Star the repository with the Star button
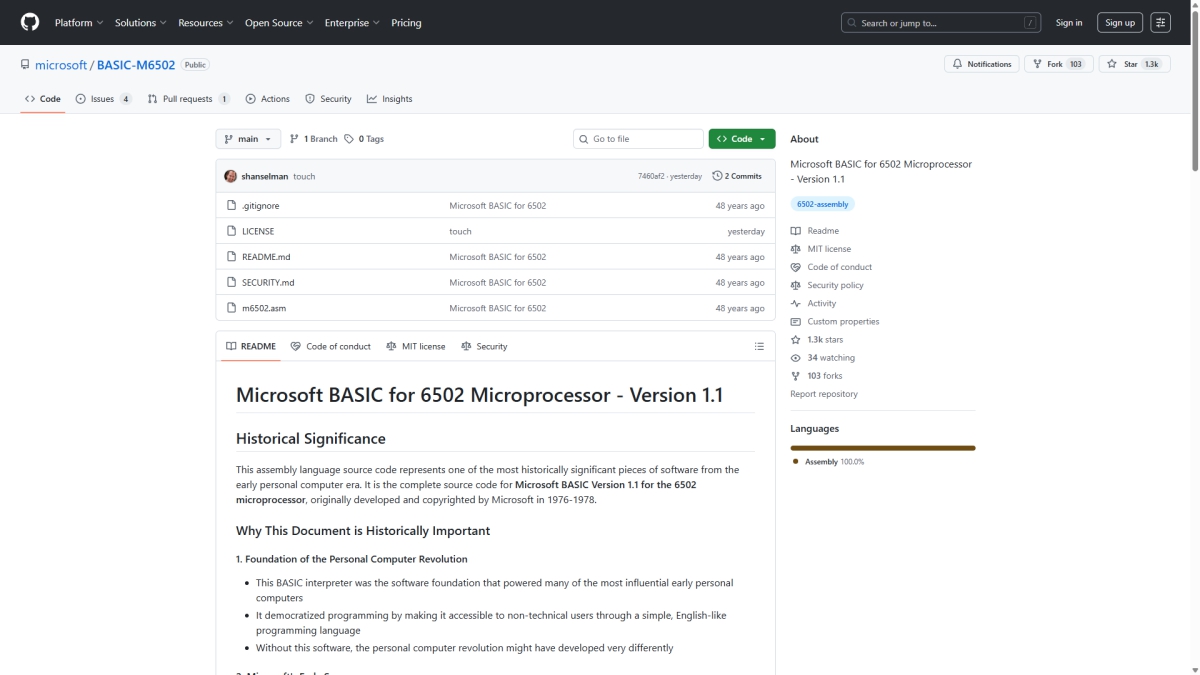1200x675 pixels. 1134,64
